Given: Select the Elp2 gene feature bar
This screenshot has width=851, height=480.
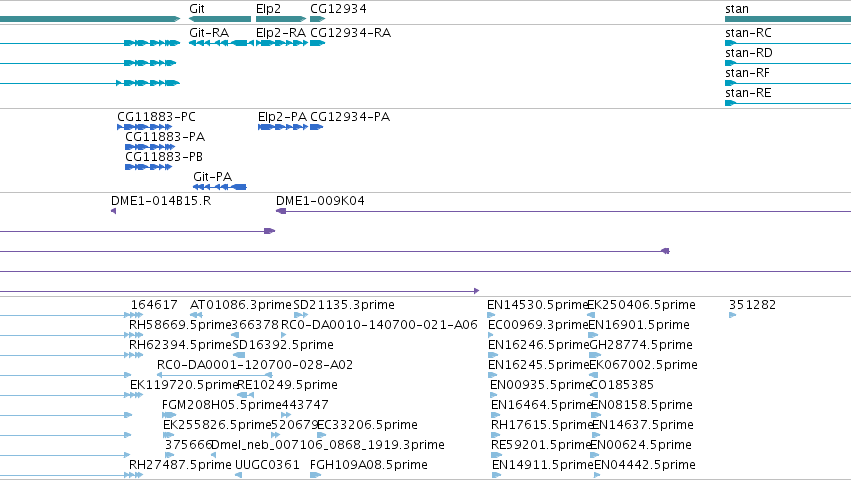Looking at the screenshot, I should [281, 19].
